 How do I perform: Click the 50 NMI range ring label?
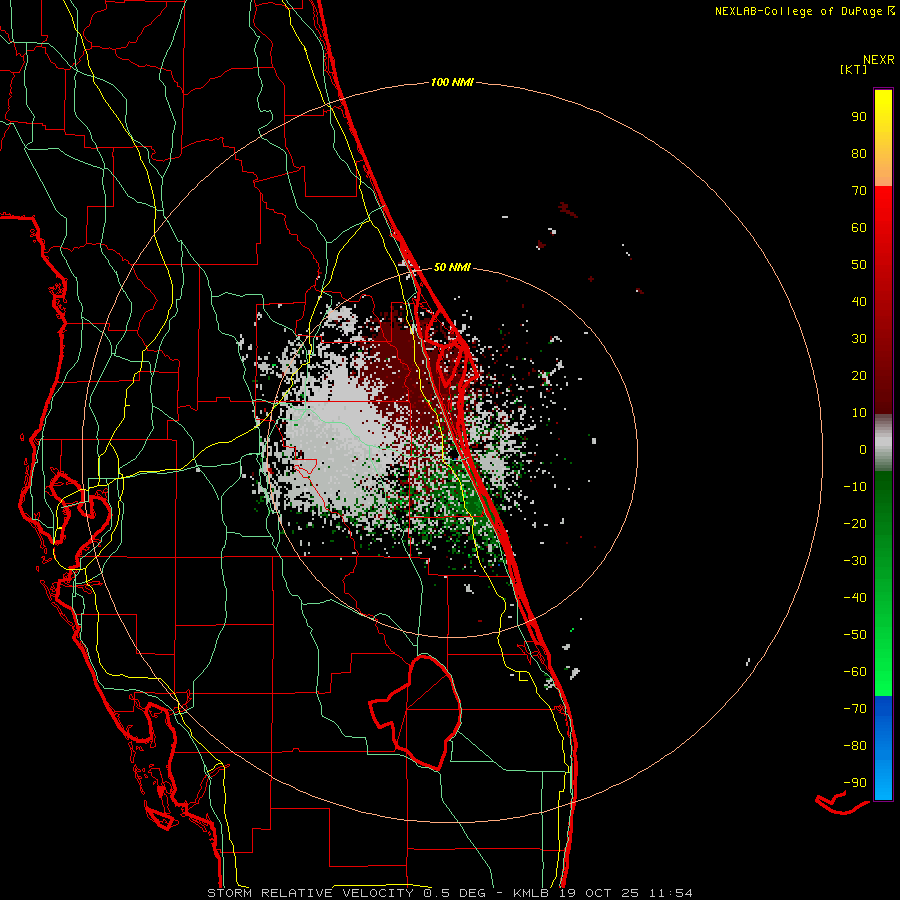(452, 267)
